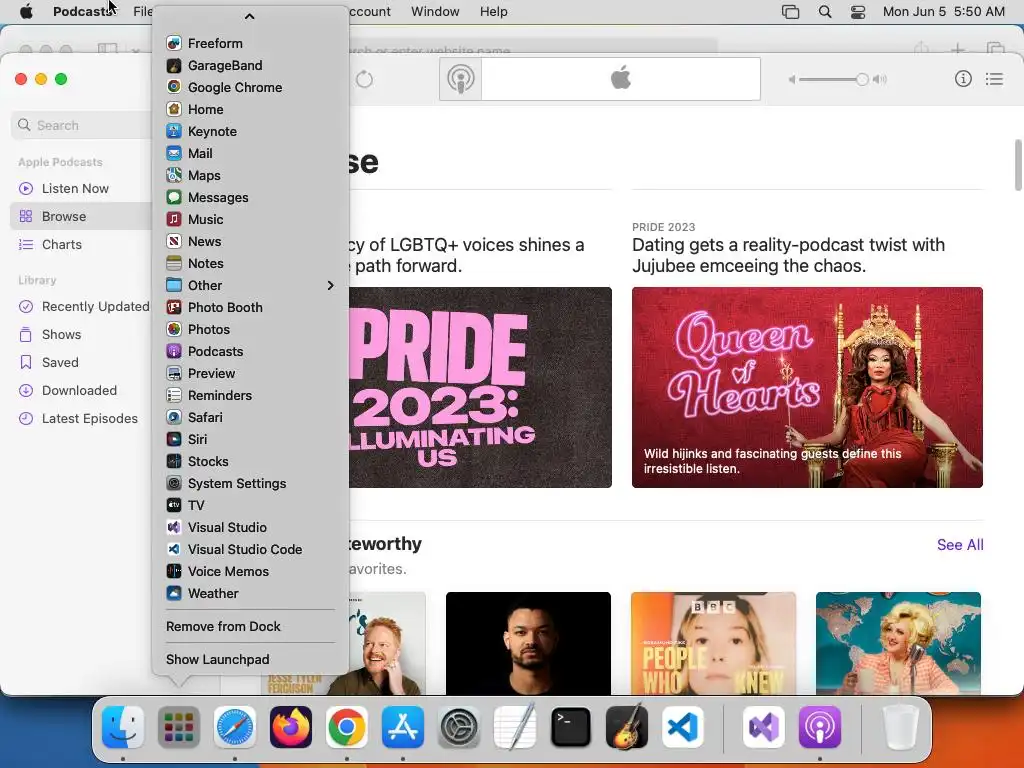Open the Apple menu

26,12
